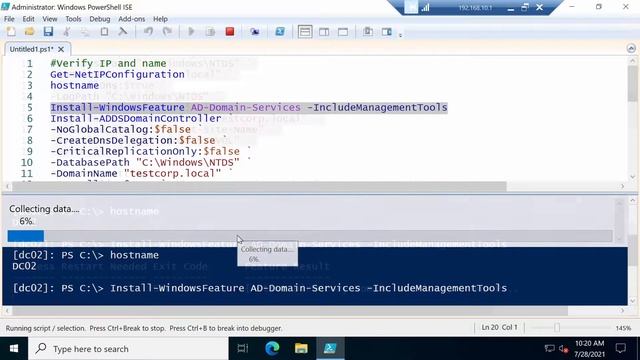Restore down the remote session connection bar
The height and width of the screenshot is (360, 640).
[x=525, y=7]
